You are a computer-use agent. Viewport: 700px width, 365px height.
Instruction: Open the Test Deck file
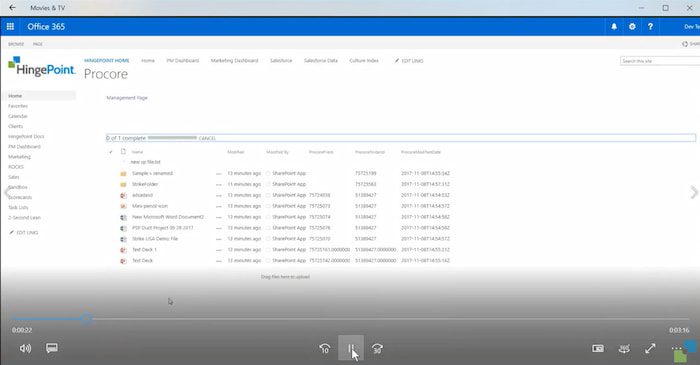tap(142, 261)
